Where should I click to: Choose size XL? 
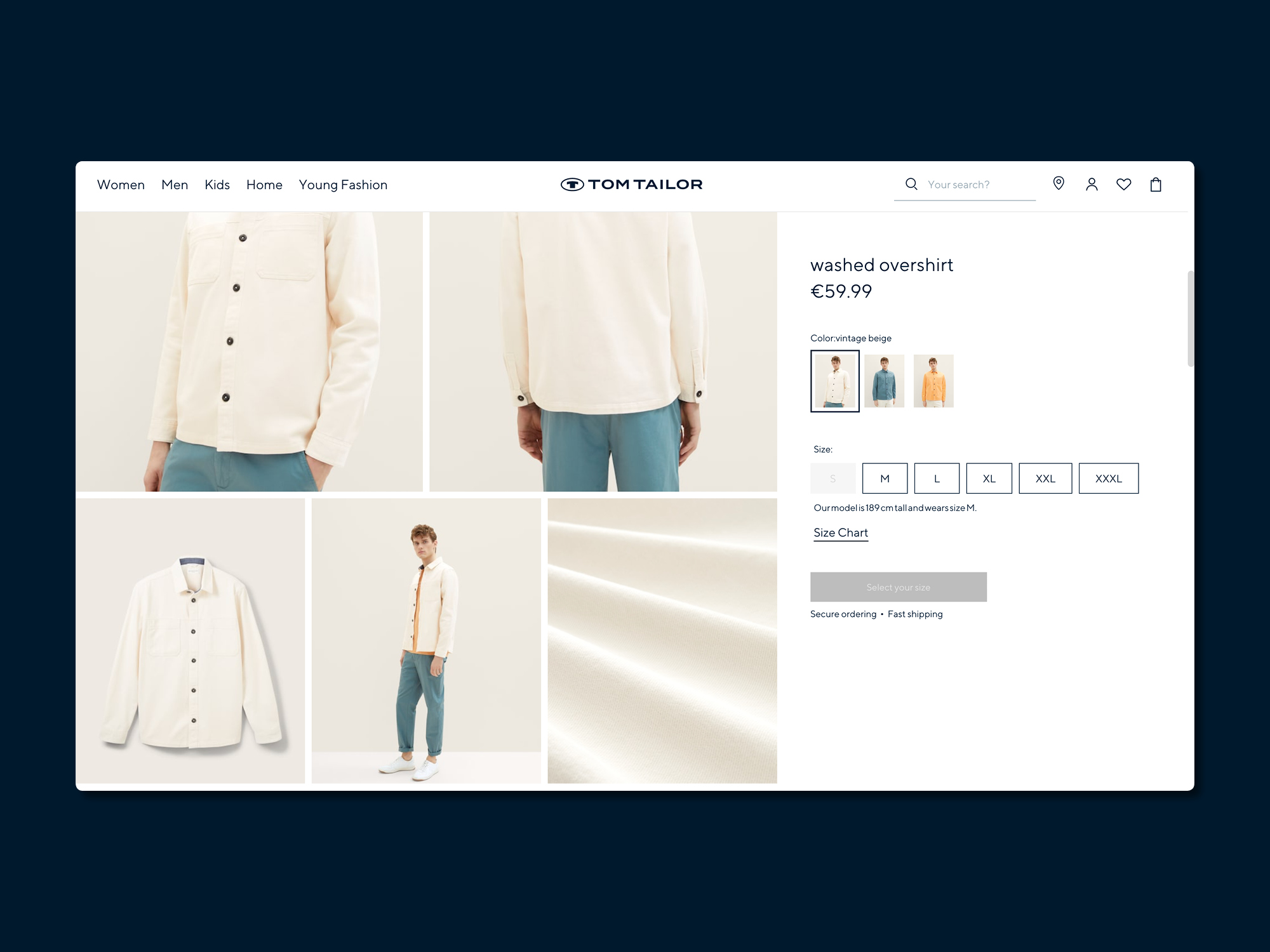[x=989, y=479]
